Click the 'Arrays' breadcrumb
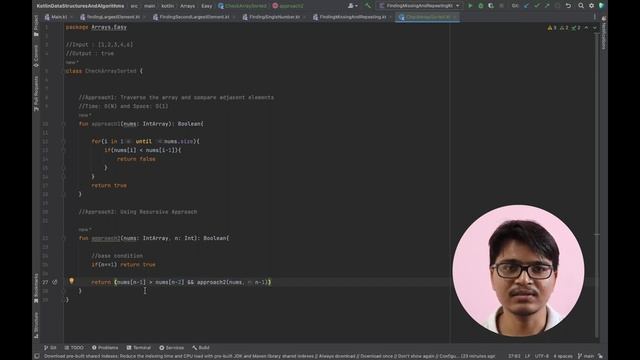 (187, 6)
